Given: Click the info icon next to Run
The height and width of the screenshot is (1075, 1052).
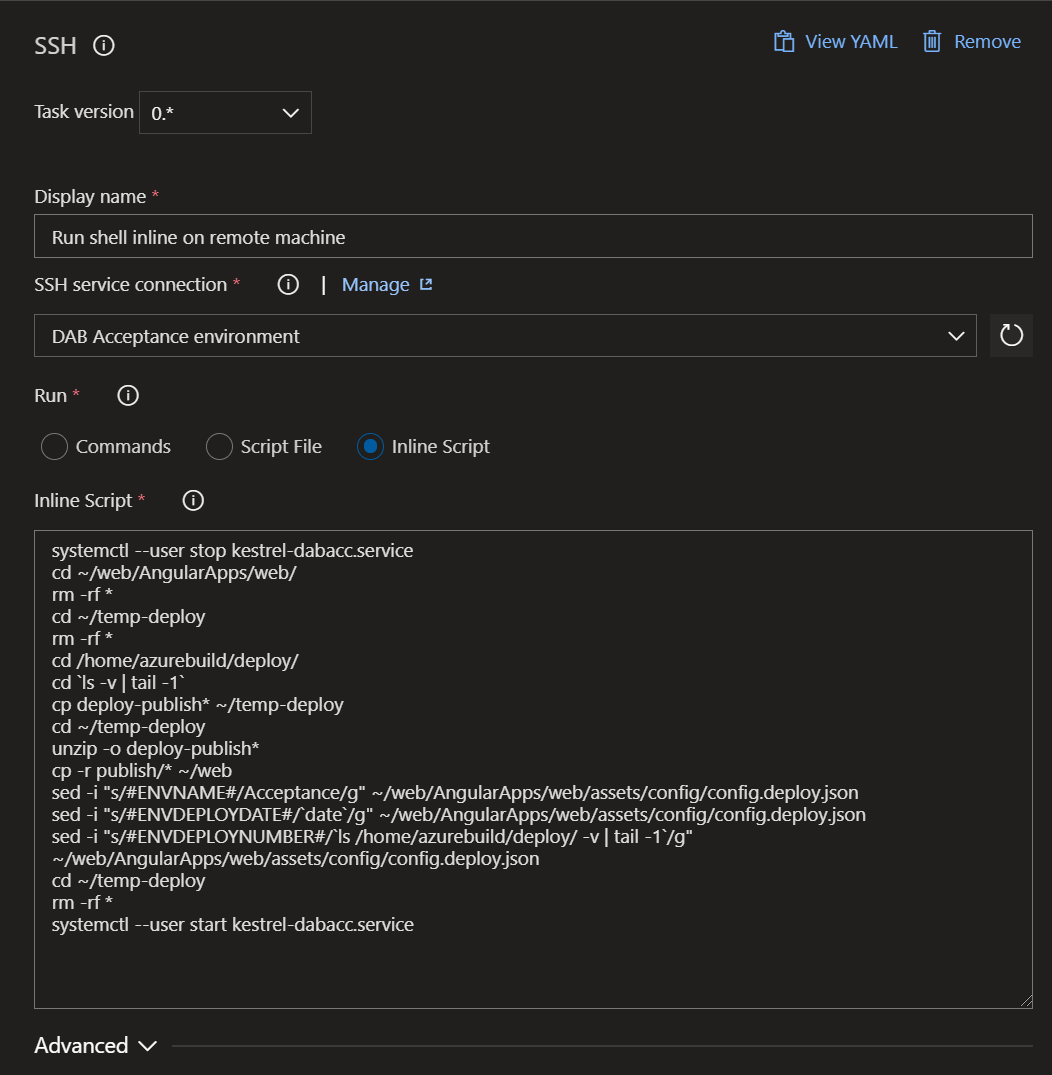Looking at the screenshot, I should click(127, 396).
